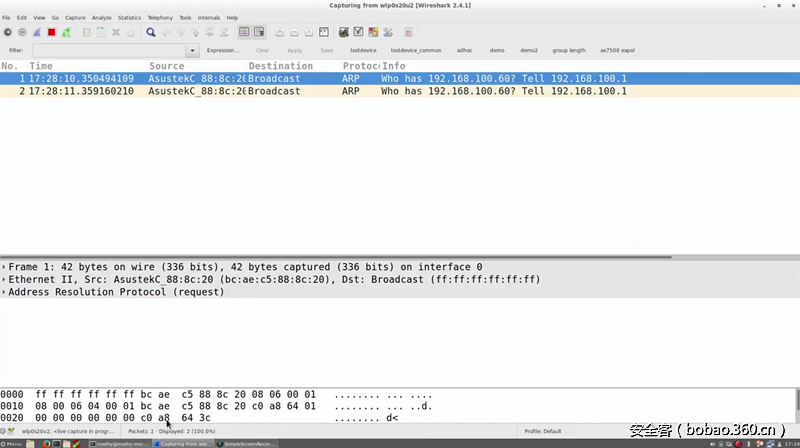The image size is (800, 448).
Task: Click the go to packet number icon
Action: coord(195,32)
